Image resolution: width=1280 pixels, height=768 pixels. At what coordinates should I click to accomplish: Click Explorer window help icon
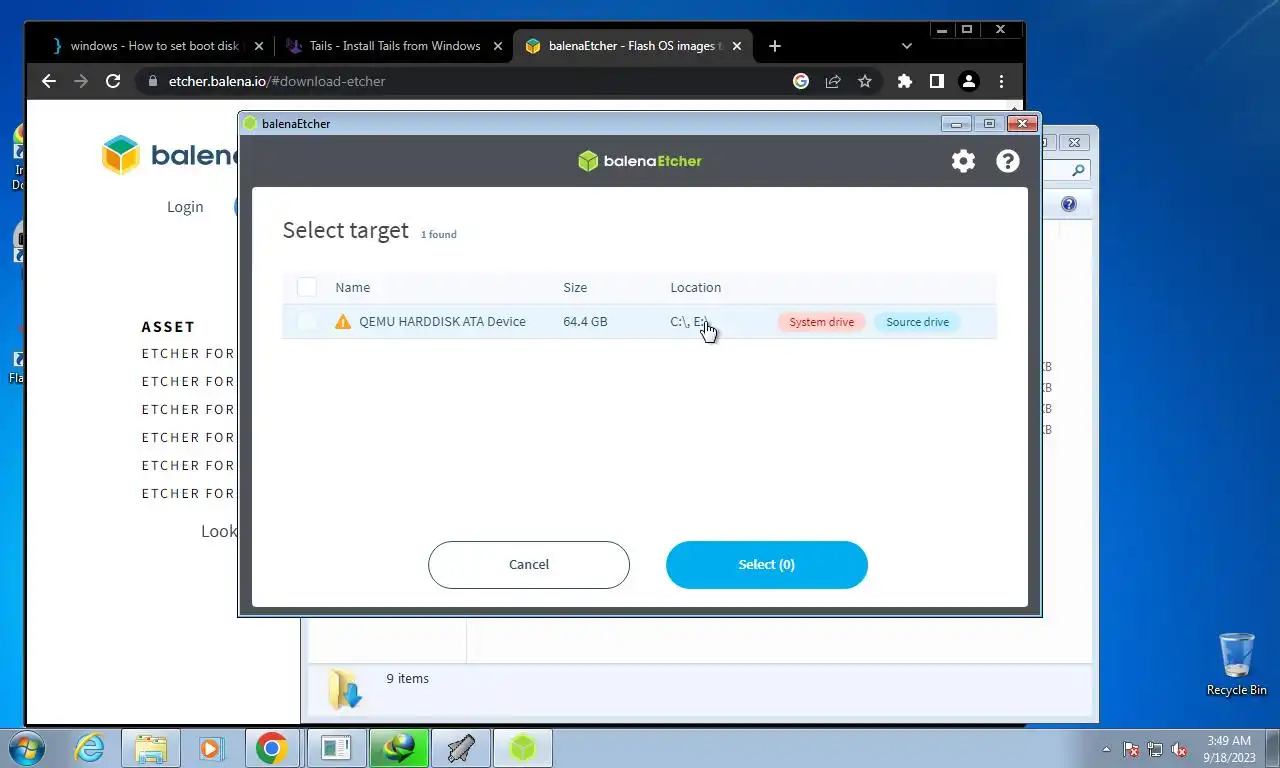[x=1069, y=204]
